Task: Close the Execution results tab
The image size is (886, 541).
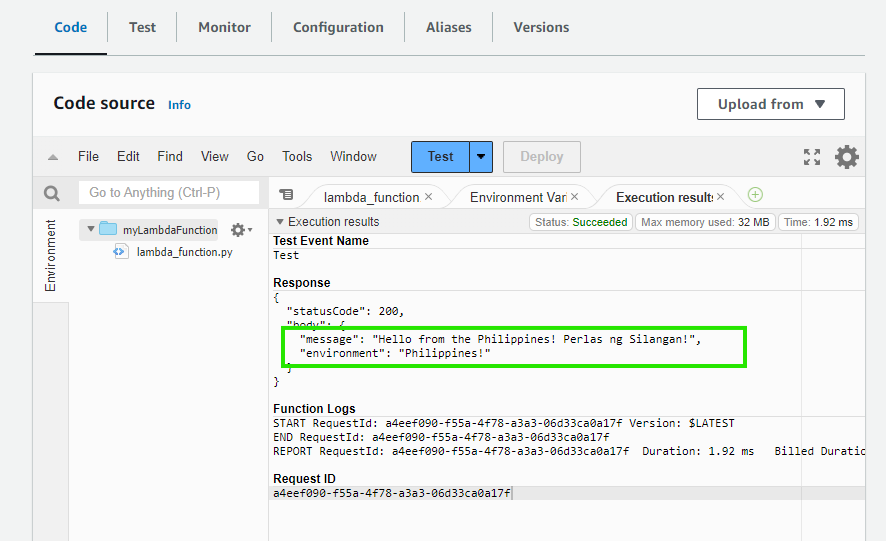Action: click(x=720, y=197)
